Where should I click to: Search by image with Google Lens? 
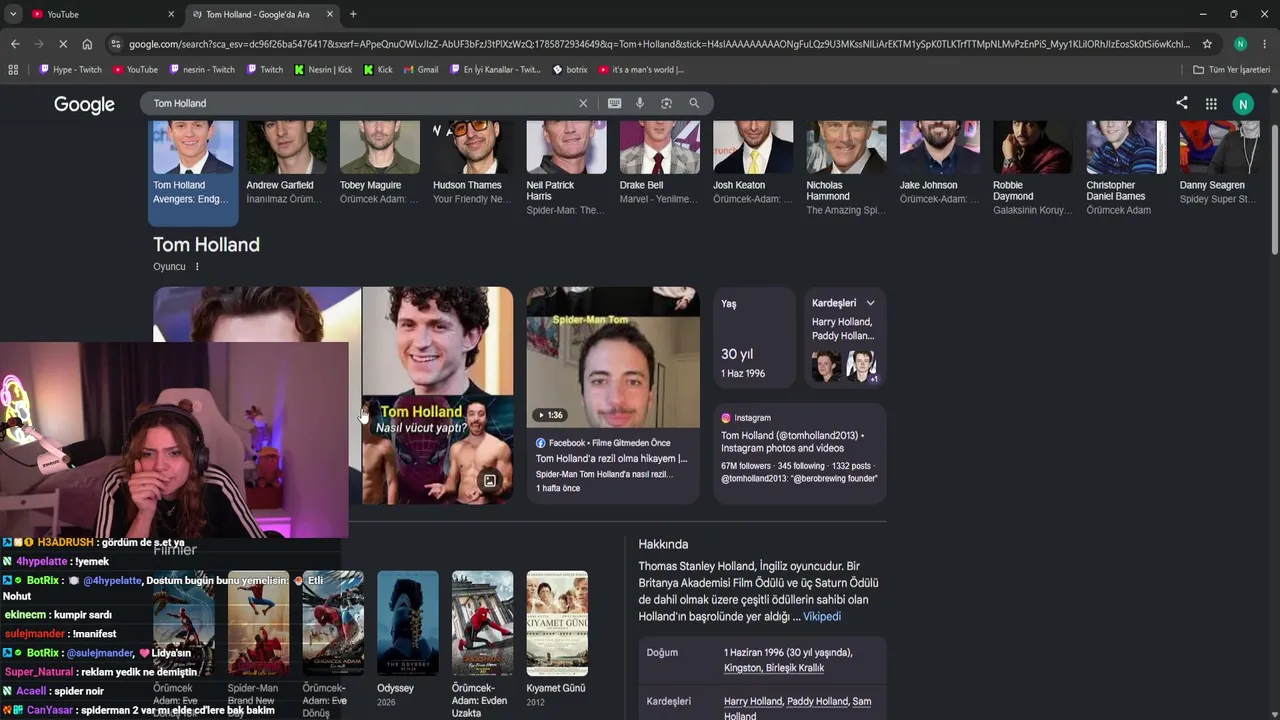coord(667,103)
